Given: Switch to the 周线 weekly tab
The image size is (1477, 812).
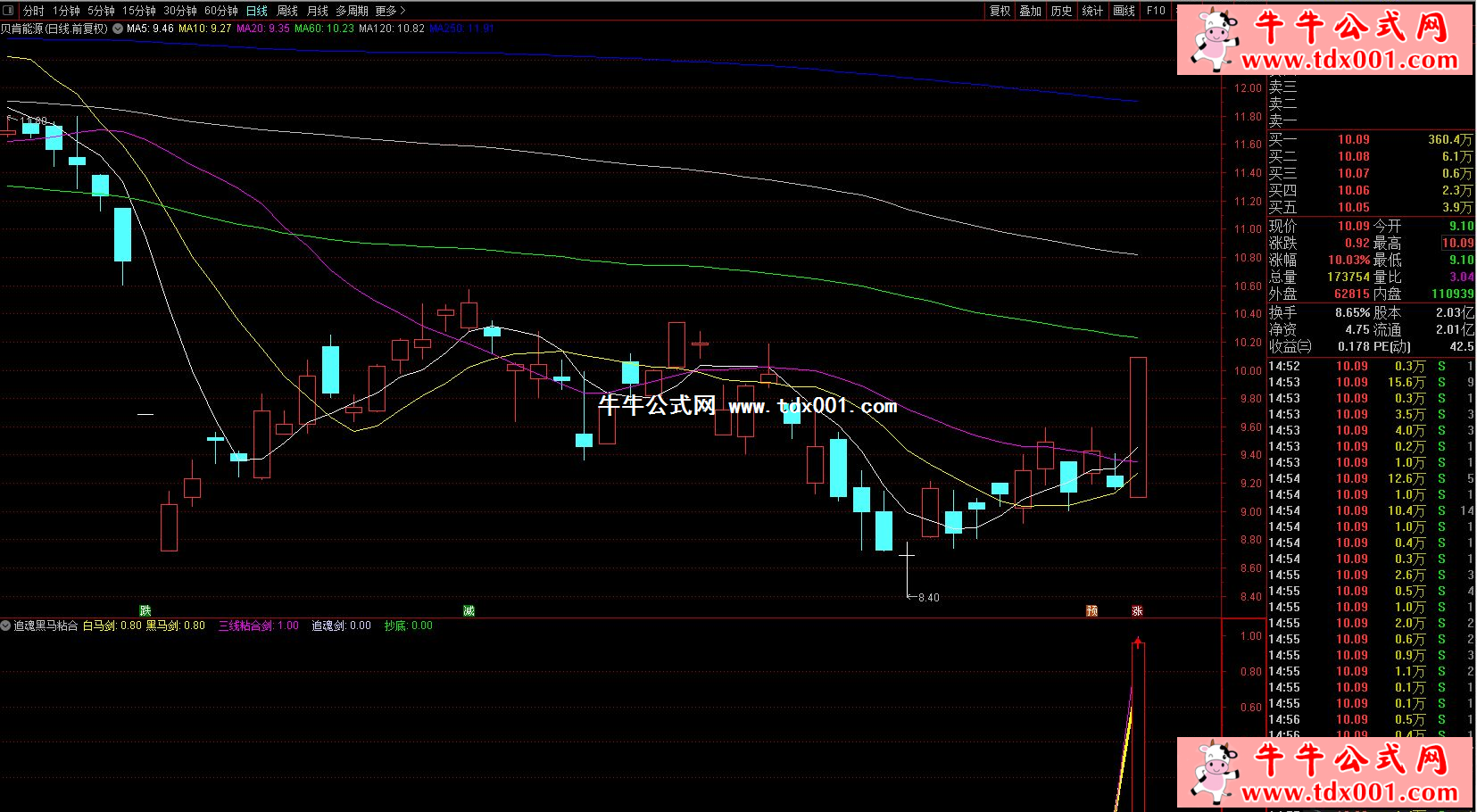Looking at the screenshot, I should point(287,11).
